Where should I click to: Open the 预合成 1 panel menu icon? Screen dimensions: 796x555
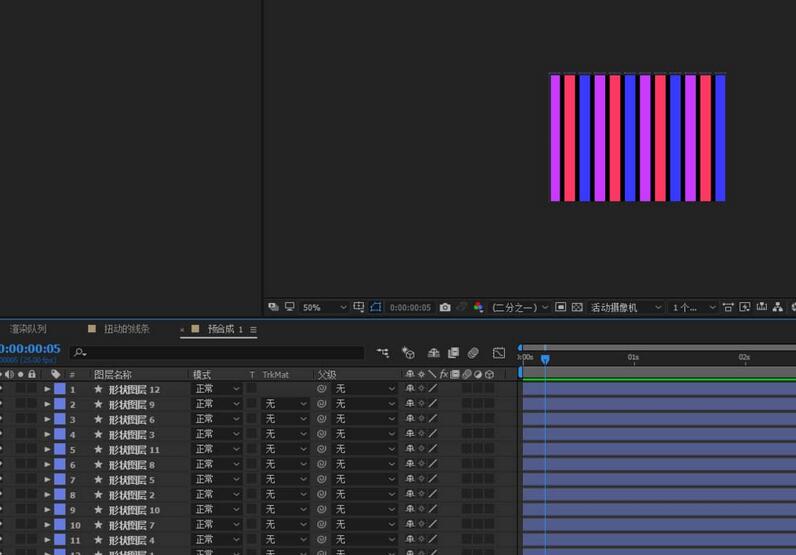pyautogui.click(x=253, y=330)
